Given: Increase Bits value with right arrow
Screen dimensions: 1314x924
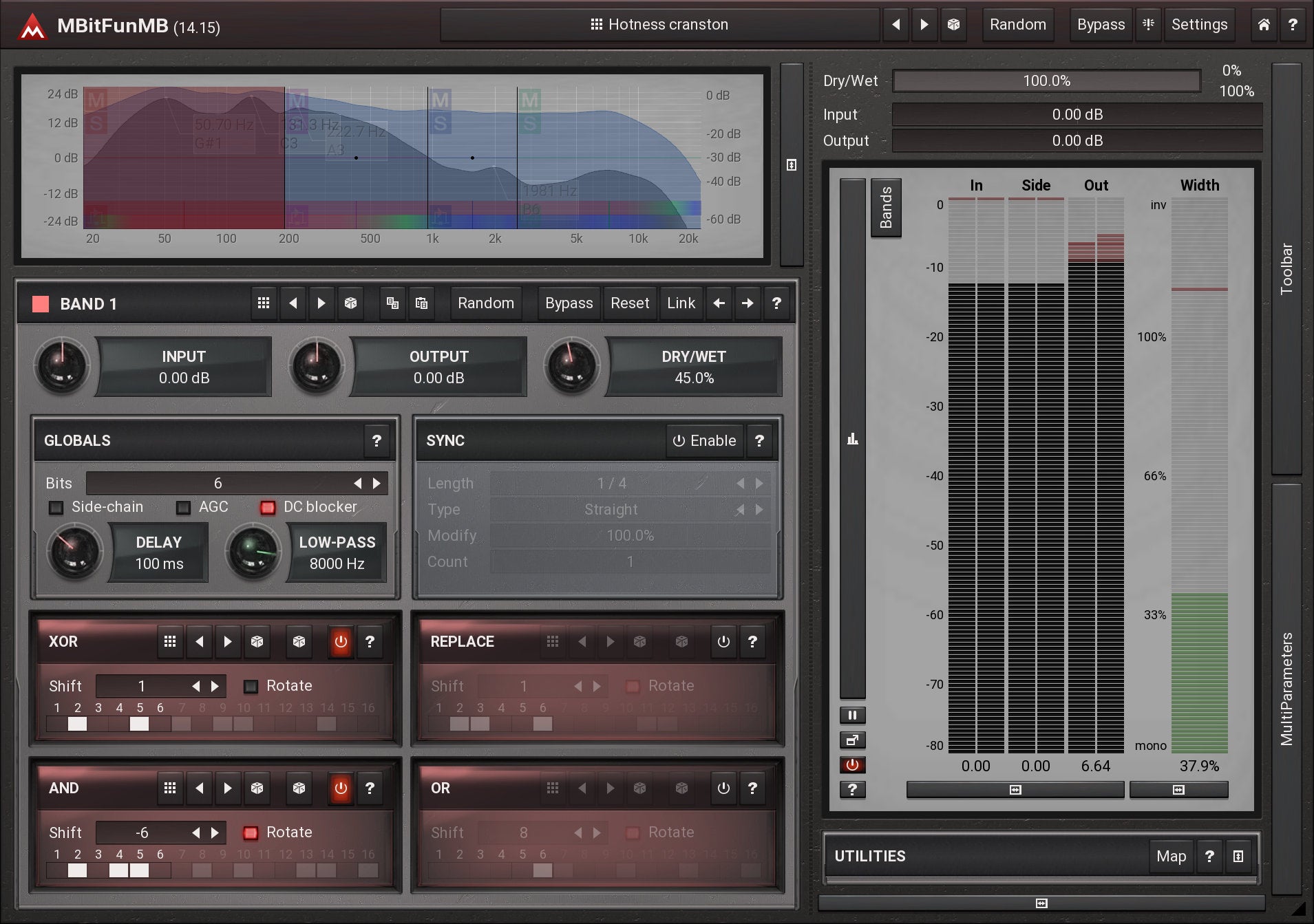Looking at the screenshot, I should pos(377,484).
